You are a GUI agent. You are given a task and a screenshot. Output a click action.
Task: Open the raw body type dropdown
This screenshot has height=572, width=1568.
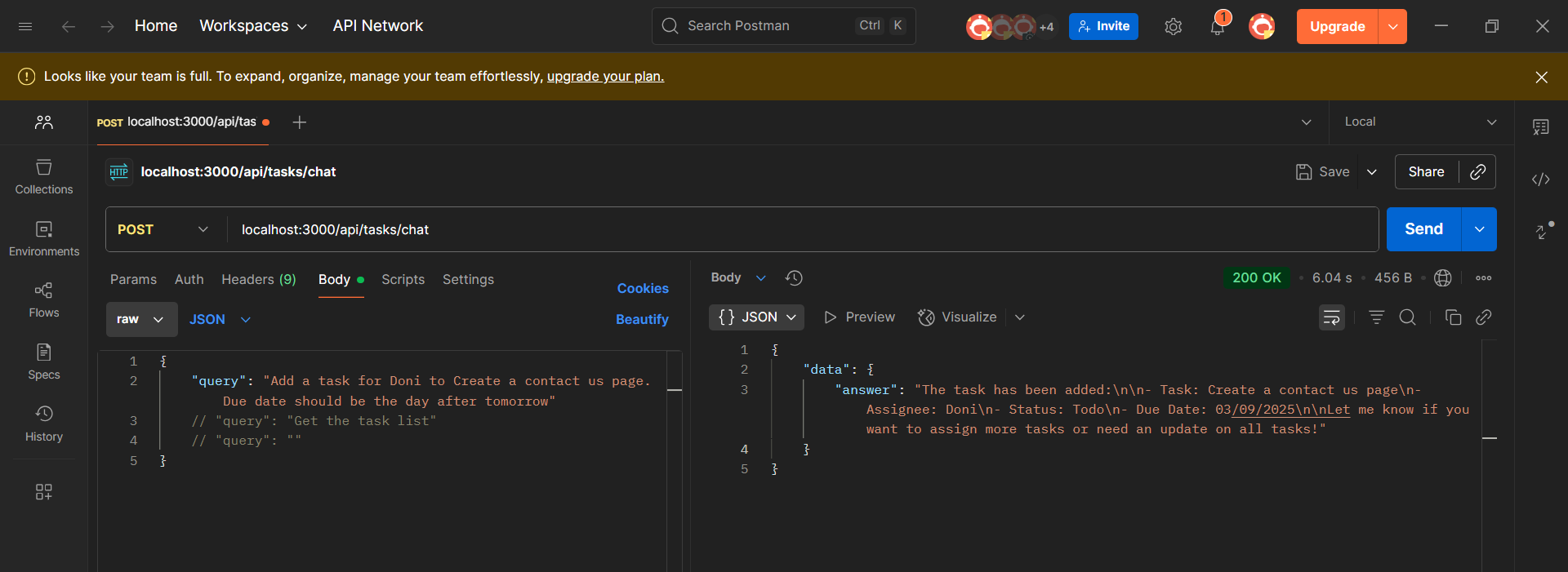point(141,319)
